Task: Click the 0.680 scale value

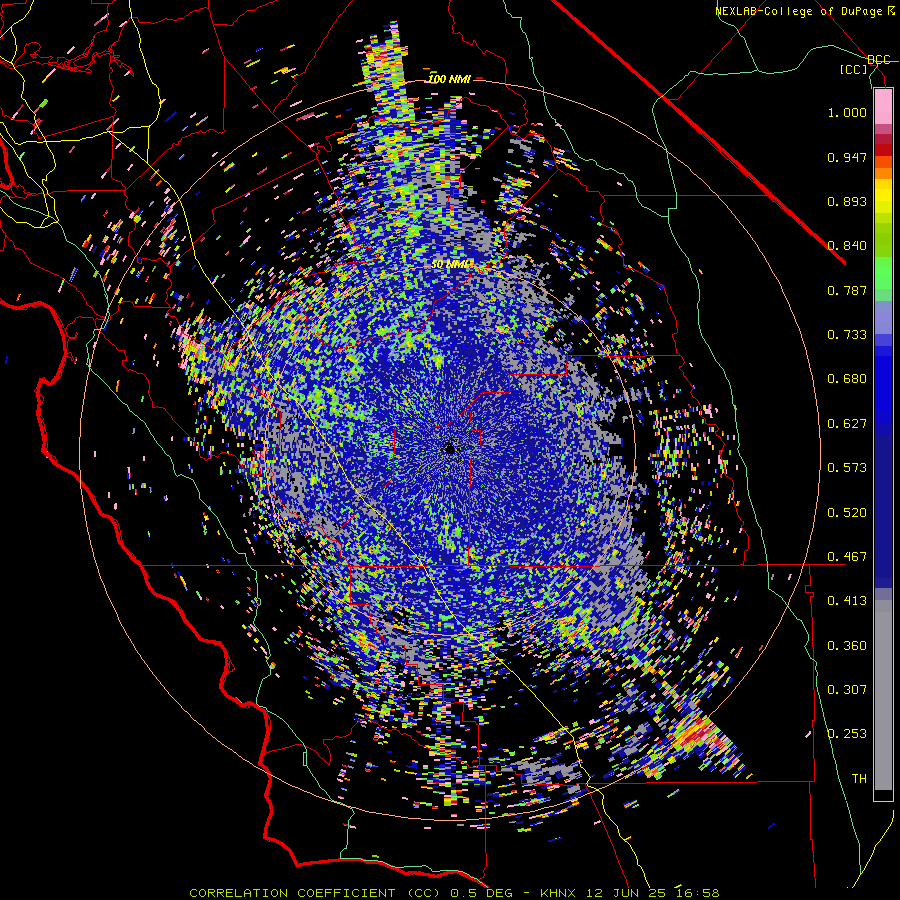Action: click(847, 379)
